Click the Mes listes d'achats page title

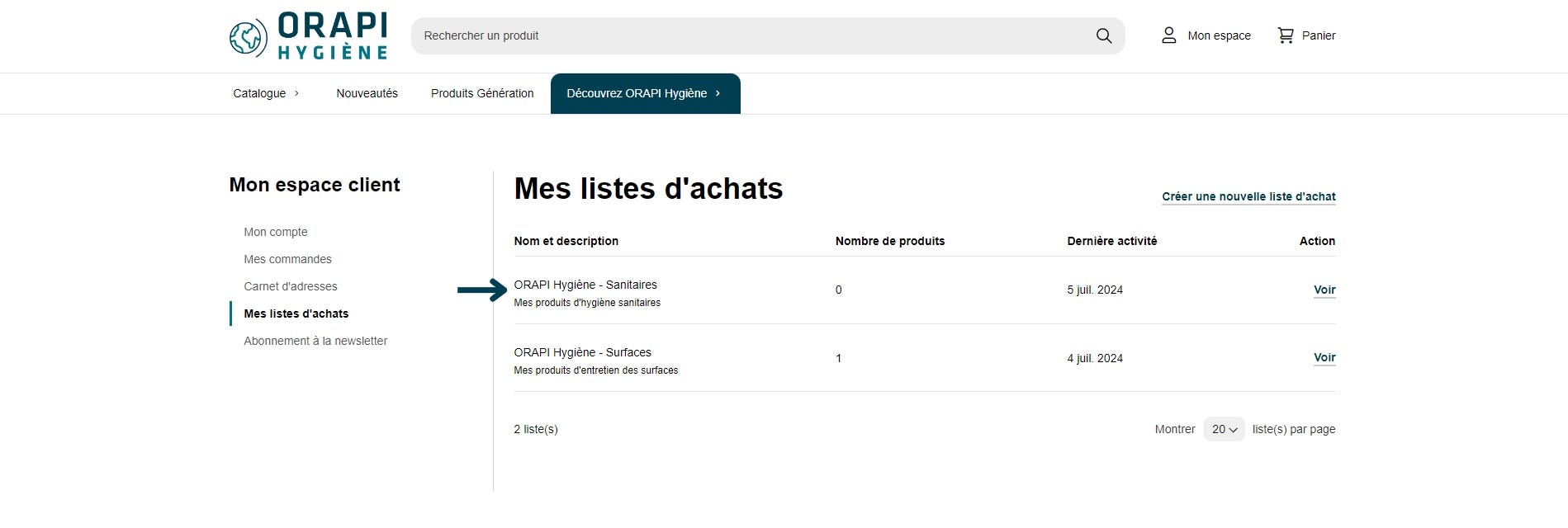point(648,189)
